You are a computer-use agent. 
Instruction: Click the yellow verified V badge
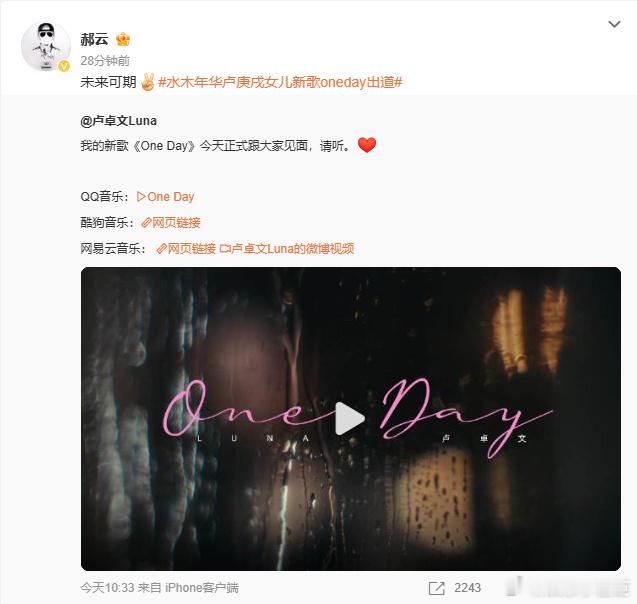click(x=64, y=66)
